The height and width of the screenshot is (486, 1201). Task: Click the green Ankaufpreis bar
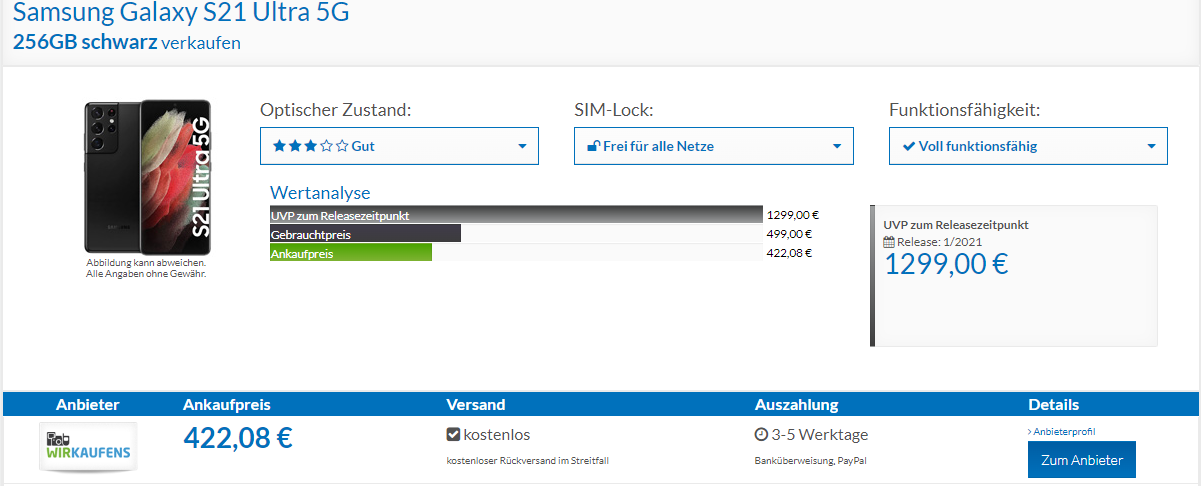pyautogui.click(x=350, y=253)
